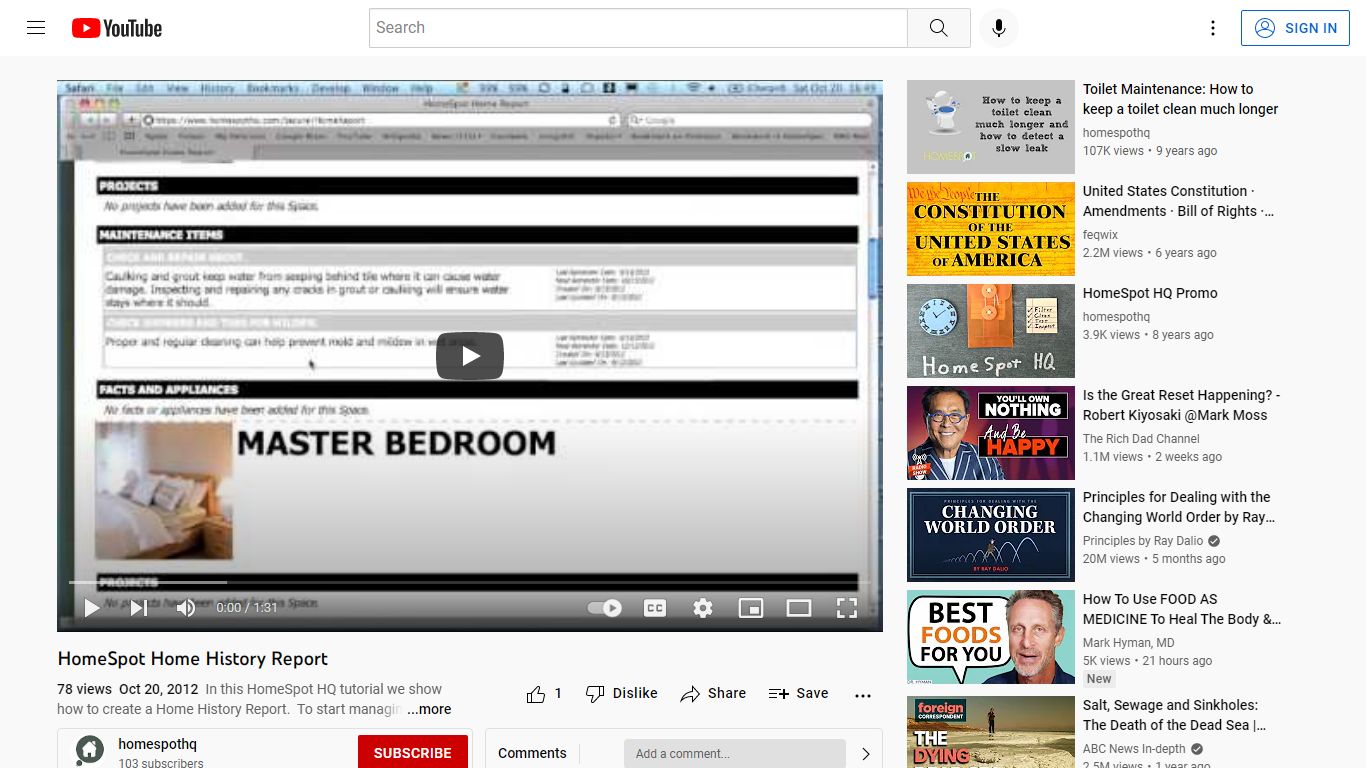Toggle the autoplay switch
The width and height of the screenshot is (1366, 768).
pos(604,608)
